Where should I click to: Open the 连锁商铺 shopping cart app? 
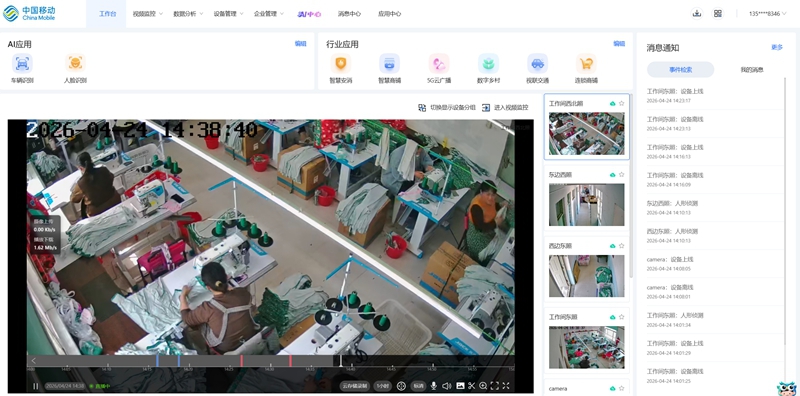(586, 69)
